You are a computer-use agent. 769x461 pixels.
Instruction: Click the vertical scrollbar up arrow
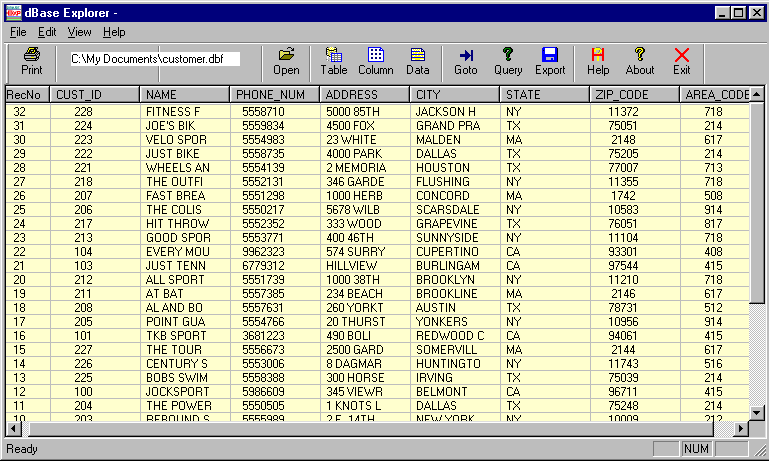pos(757,94)
